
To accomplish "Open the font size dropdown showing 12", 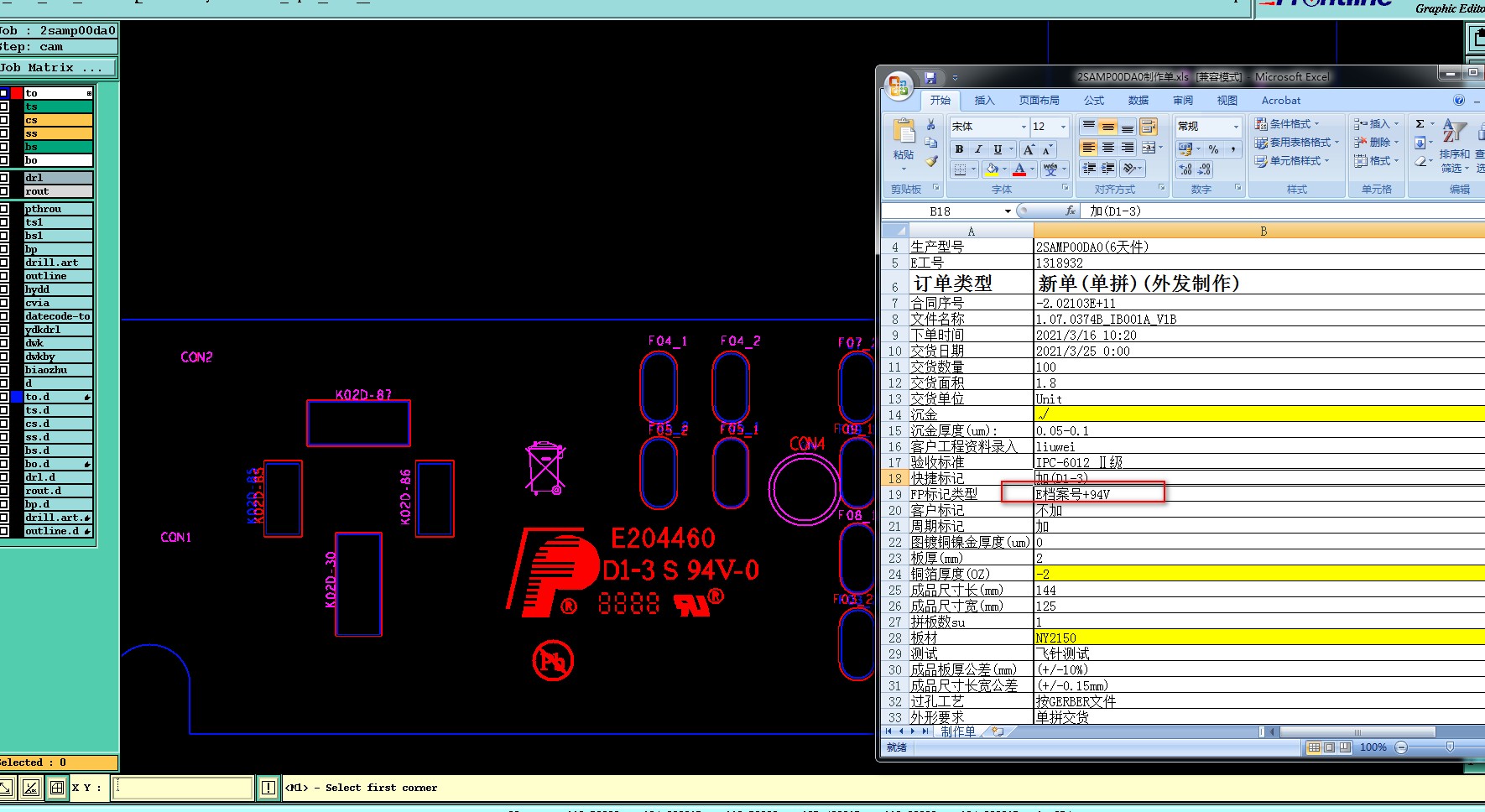I will [1063, 127].
